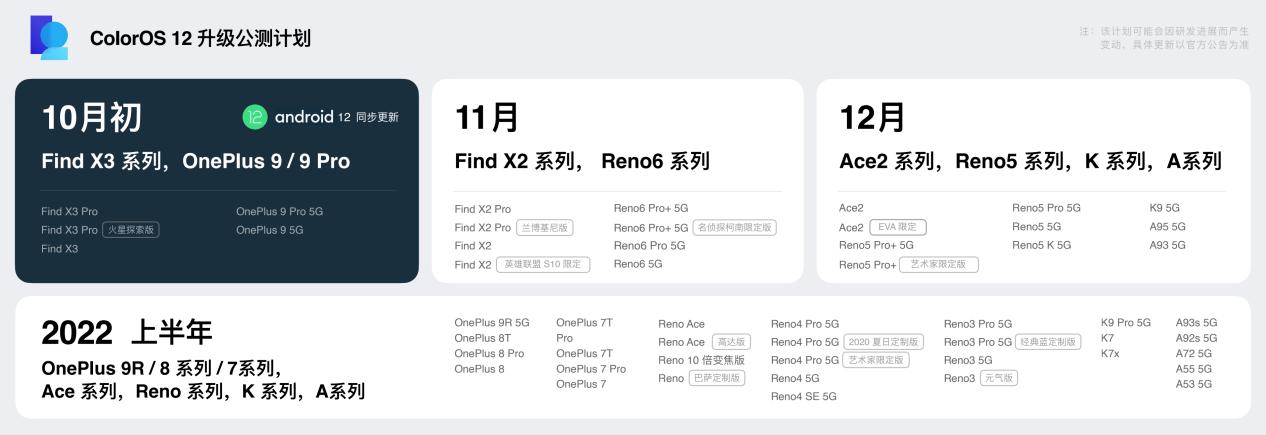Click the ColorOS 12 升级公测计划 title
This screenshot has height=435, width=1266.
200,38
